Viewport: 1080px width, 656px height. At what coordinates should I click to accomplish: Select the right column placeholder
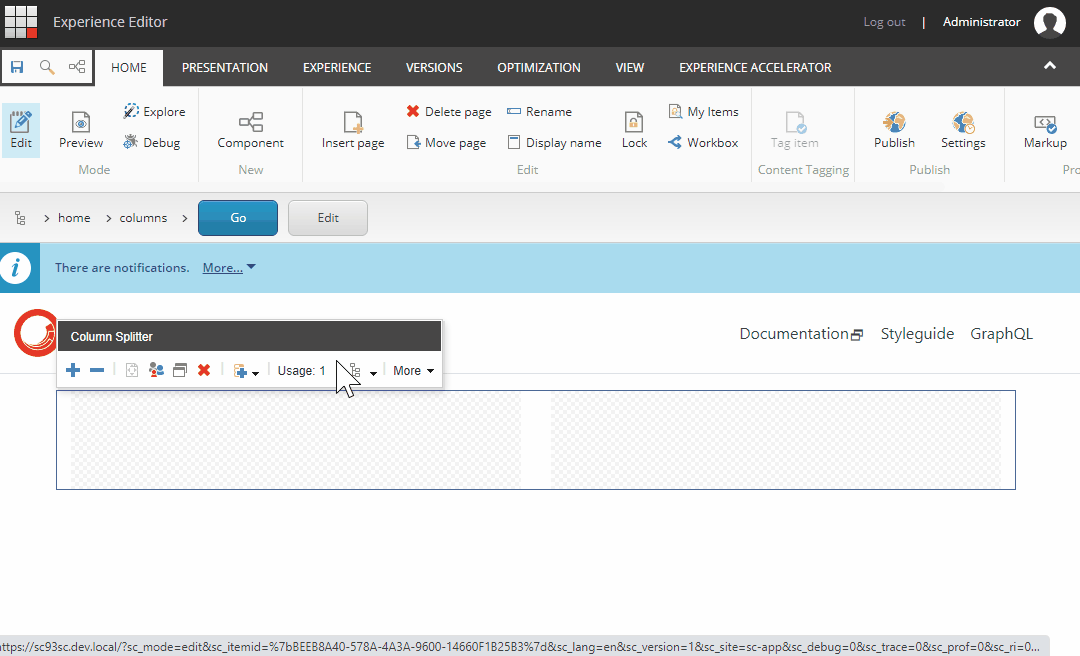776,440
